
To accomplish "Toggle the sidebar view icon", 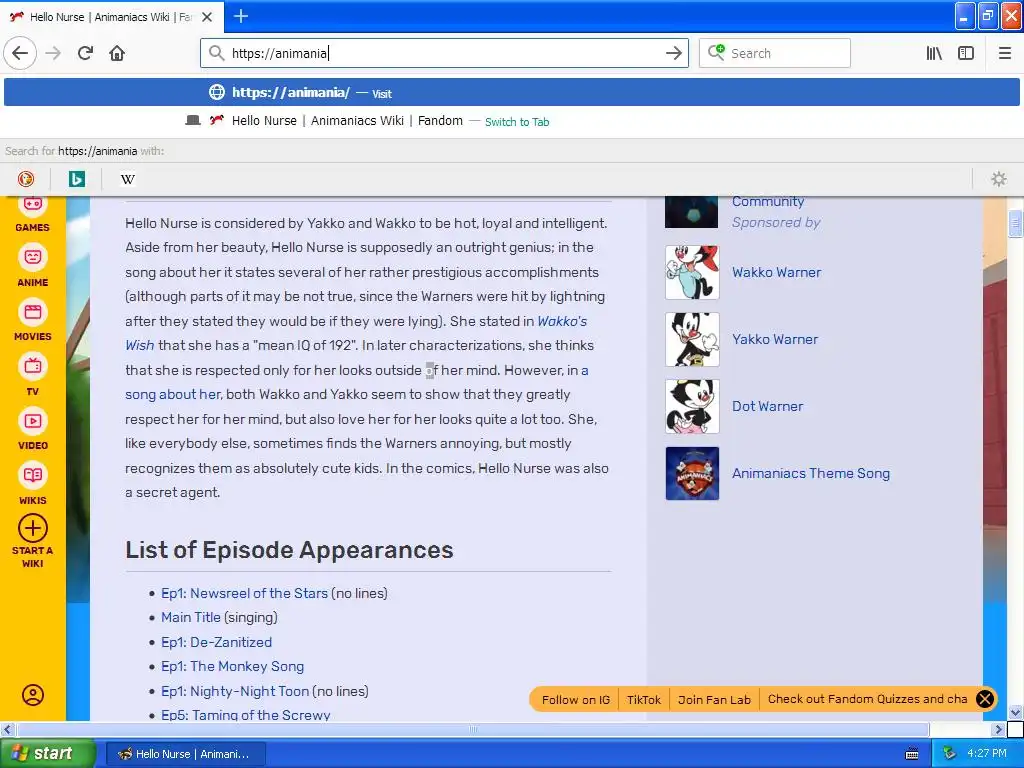I will (x=966, y=53).
